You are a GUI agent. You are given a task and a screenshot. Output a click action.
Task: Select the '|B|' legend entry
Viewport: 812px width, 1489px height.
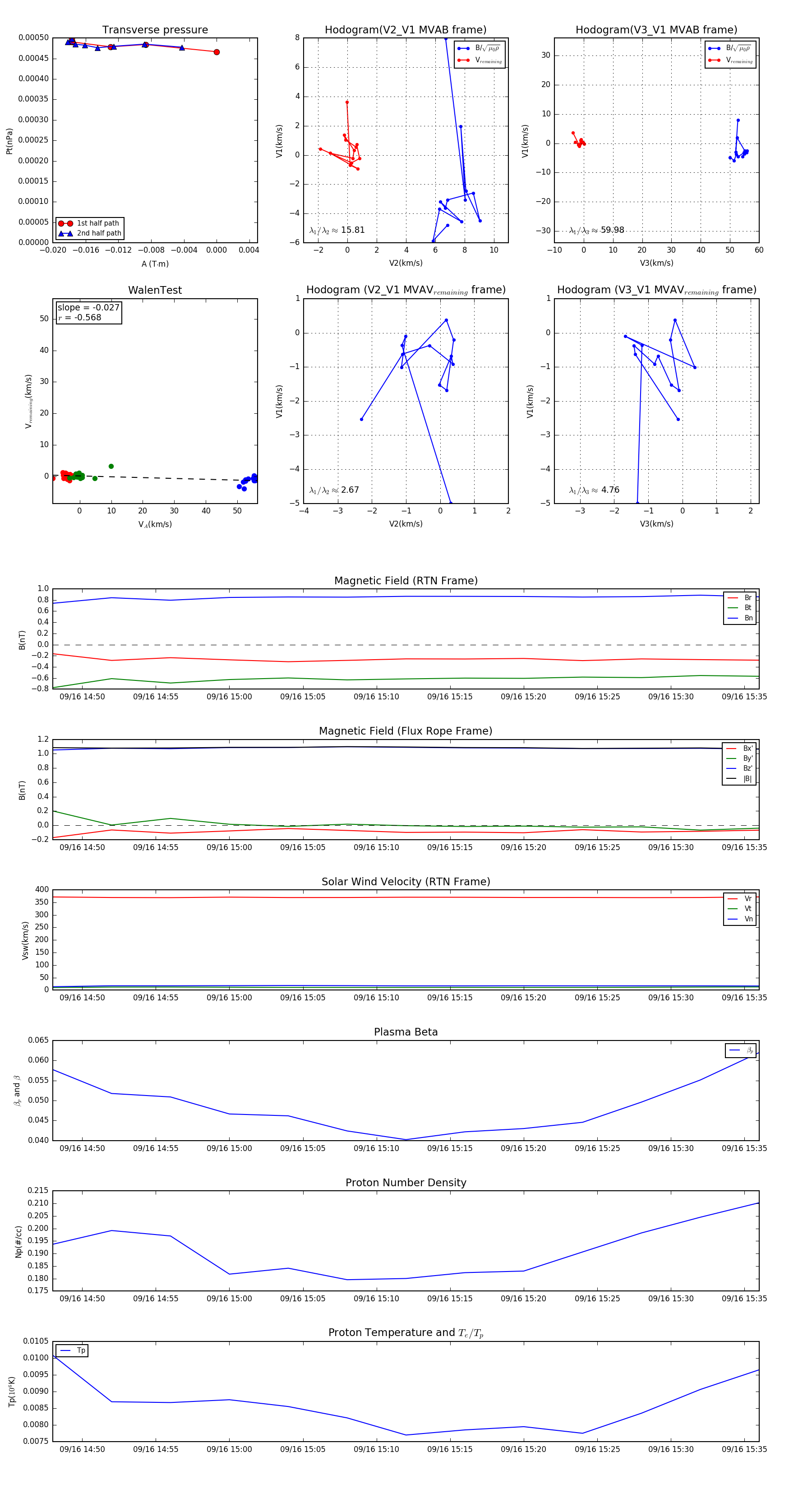point(740,779)
